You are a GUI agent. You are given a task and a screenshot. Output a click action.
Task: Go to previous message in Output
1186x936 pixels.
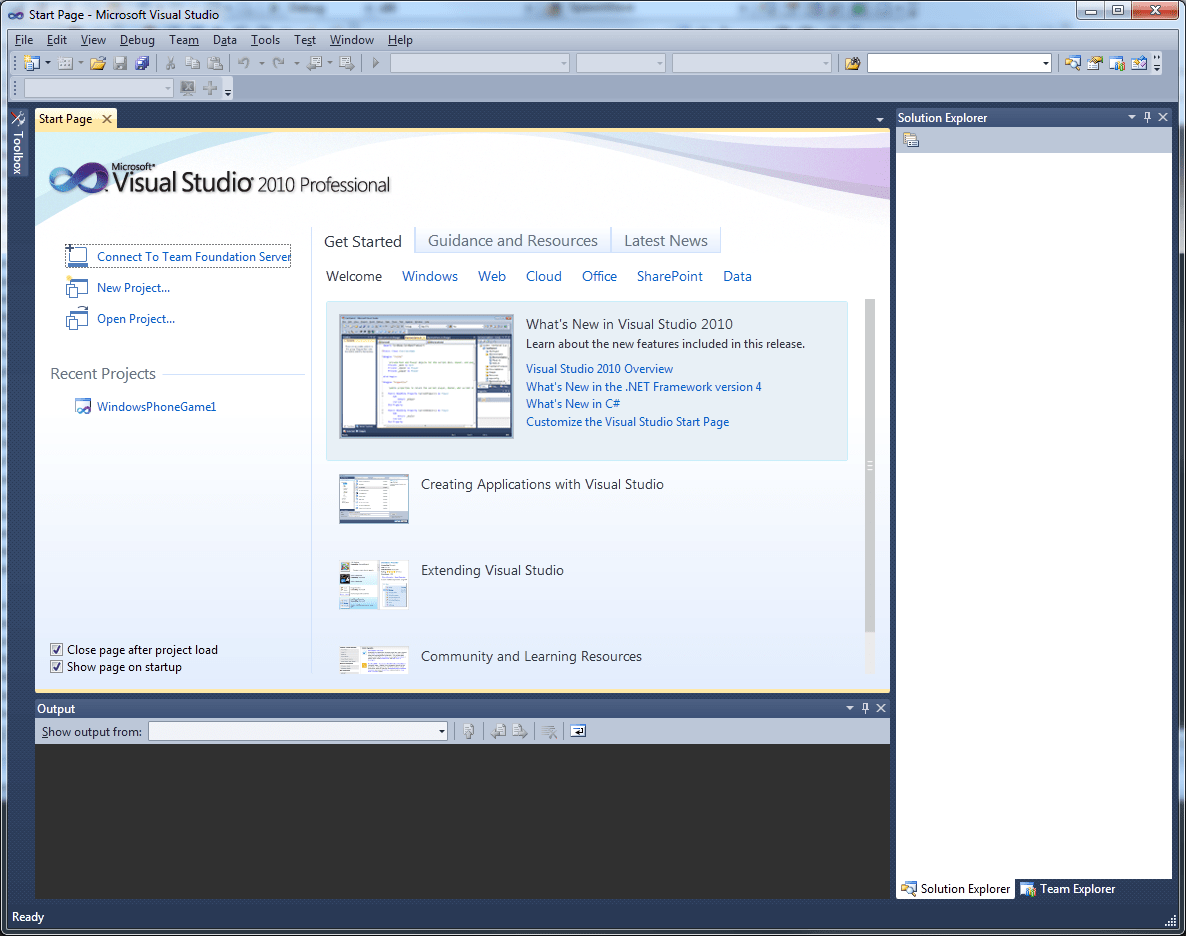click(x=498, y=731)
